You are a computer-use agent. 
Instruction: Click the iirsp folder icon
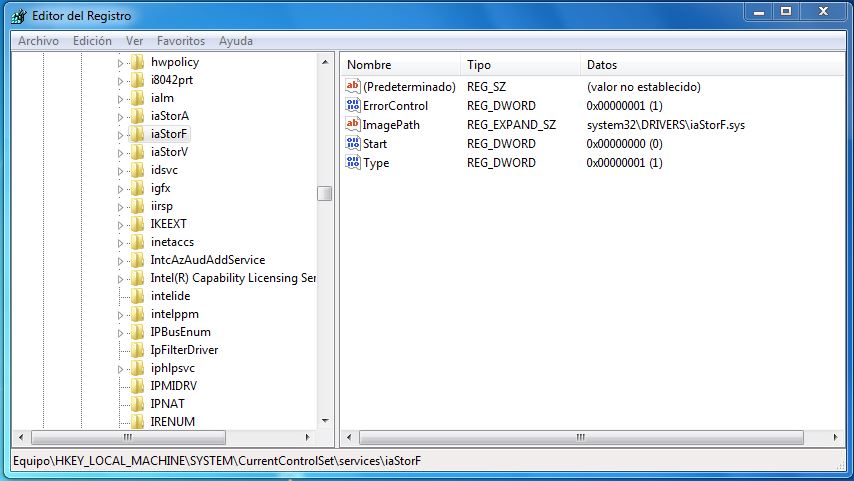pos(137,206)
